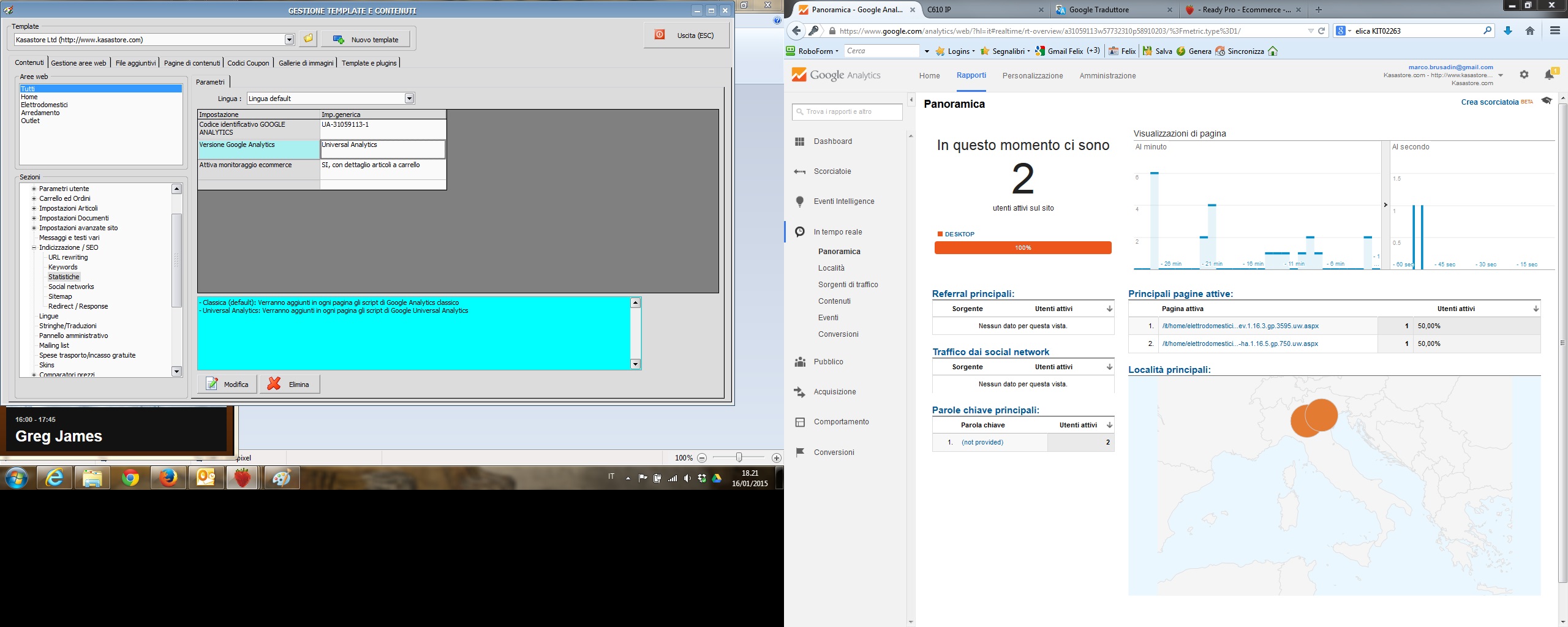Open the Analytics account selector dropdown

(1501, 75)
